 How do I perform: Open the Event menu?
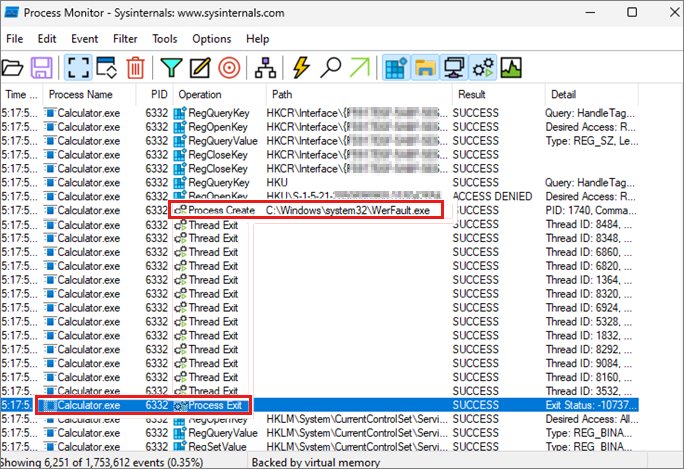[x=85, y=39]
